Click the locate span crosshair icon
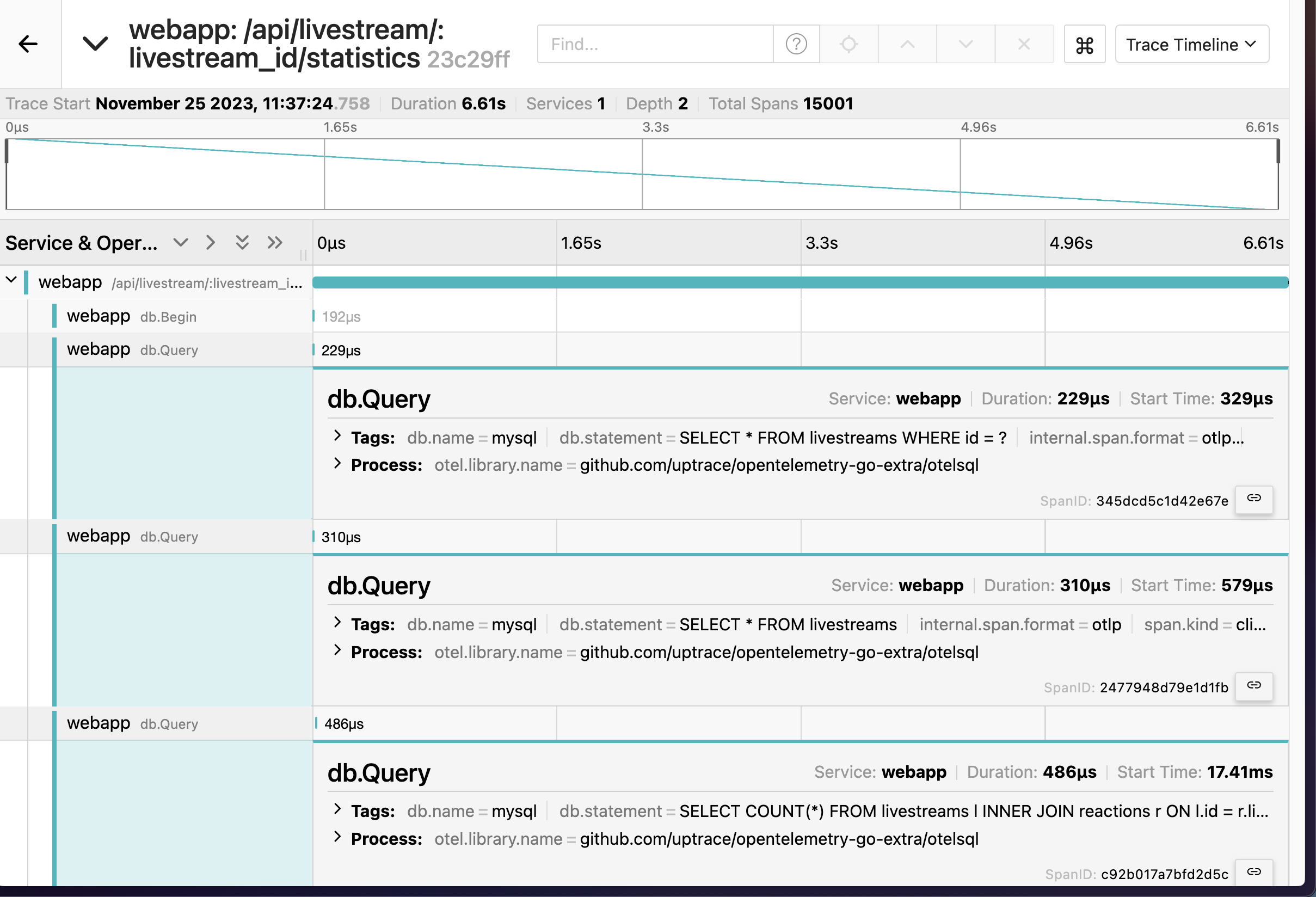1316x897 pixels. 848,44
